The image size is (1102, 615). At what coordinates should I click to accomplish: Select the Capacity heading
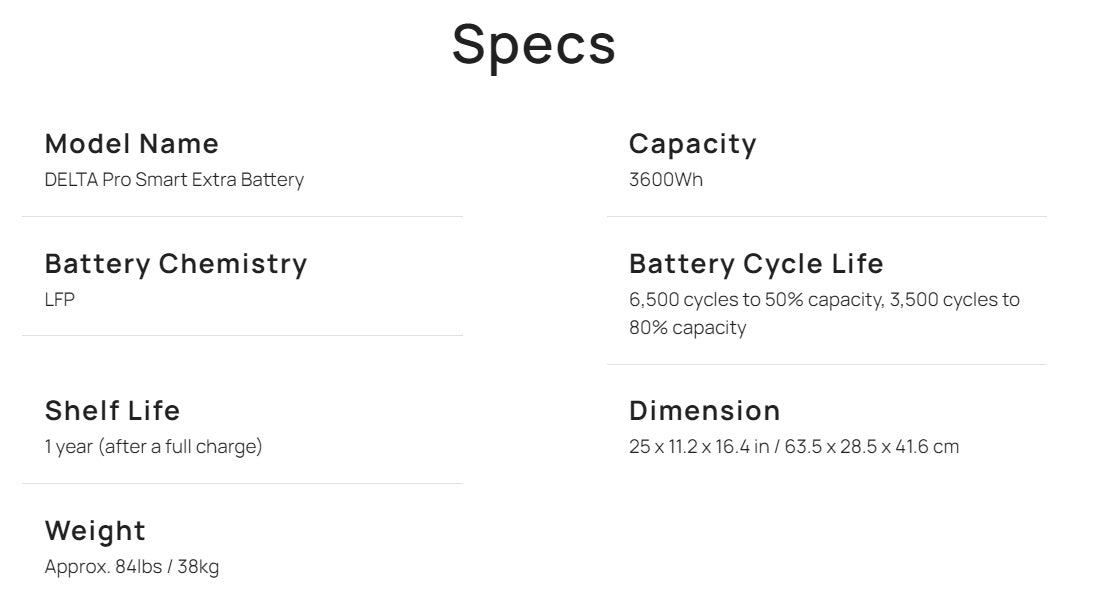point(692,144)
